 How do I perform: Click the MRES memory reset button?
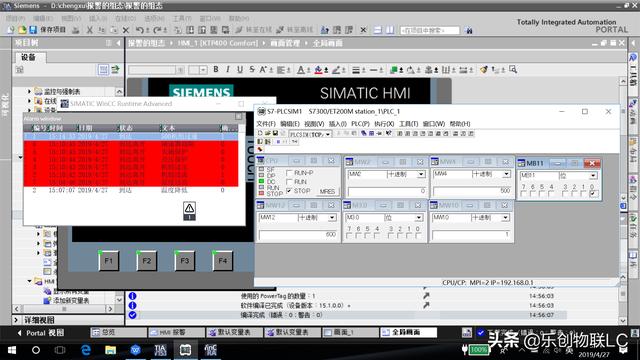[x=327, y=191]
